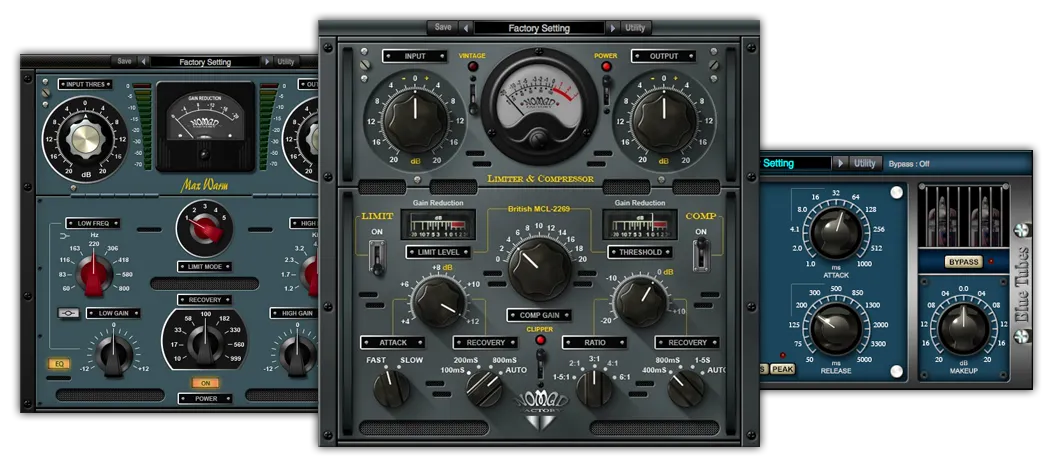Toggle the orange EQ button in Max Warm
The image size is (1053, 467).
tap(59, 364)
